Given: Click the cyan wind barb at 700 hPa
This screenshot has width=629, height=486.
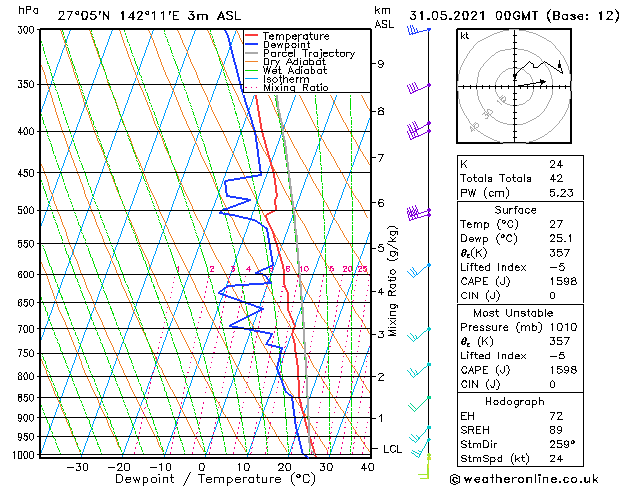Looking at the screenshot, I should [x=419, y=334].
